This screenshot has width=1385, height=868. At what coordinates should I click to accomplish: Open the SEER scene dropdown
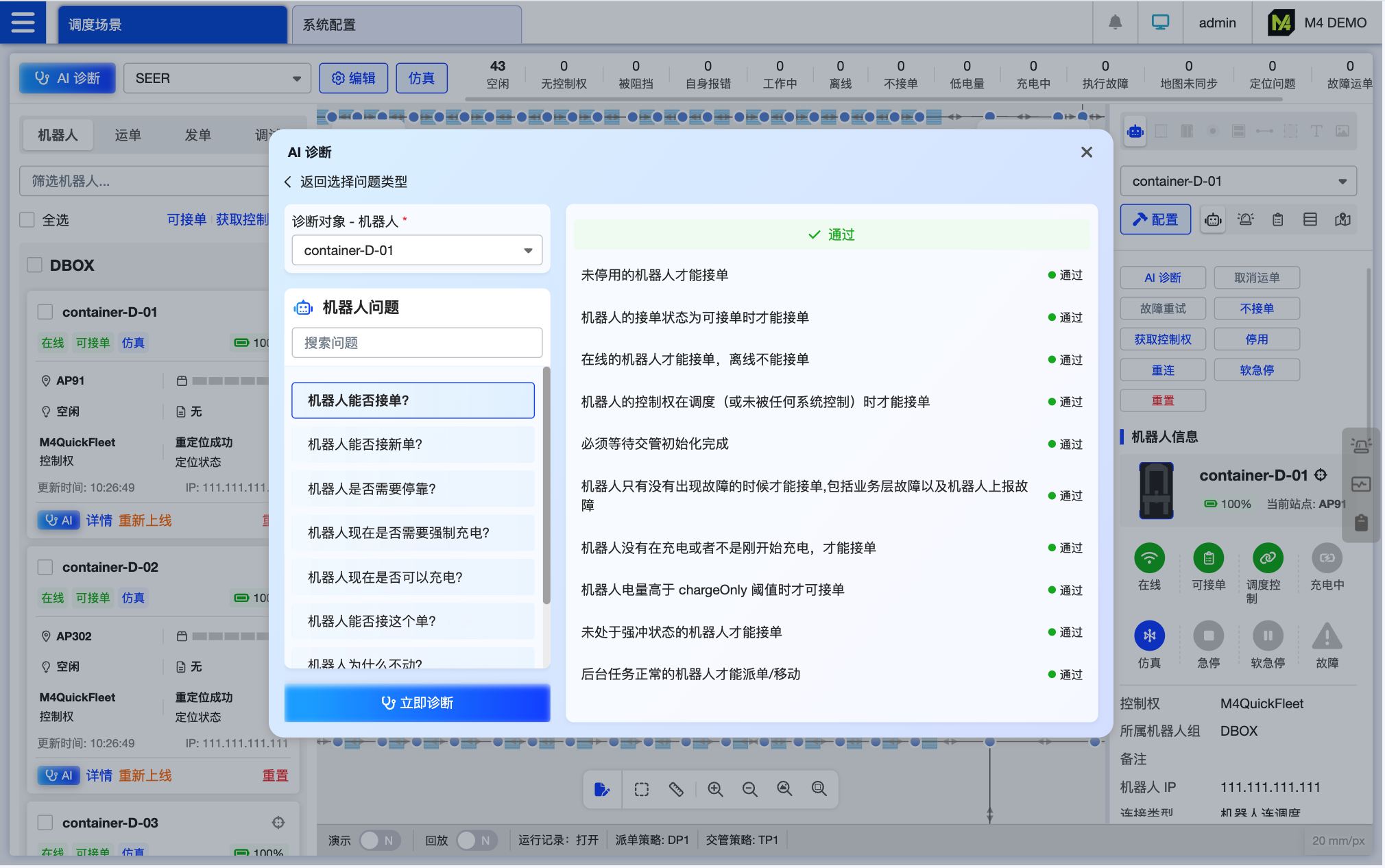(x=217, y=78)
